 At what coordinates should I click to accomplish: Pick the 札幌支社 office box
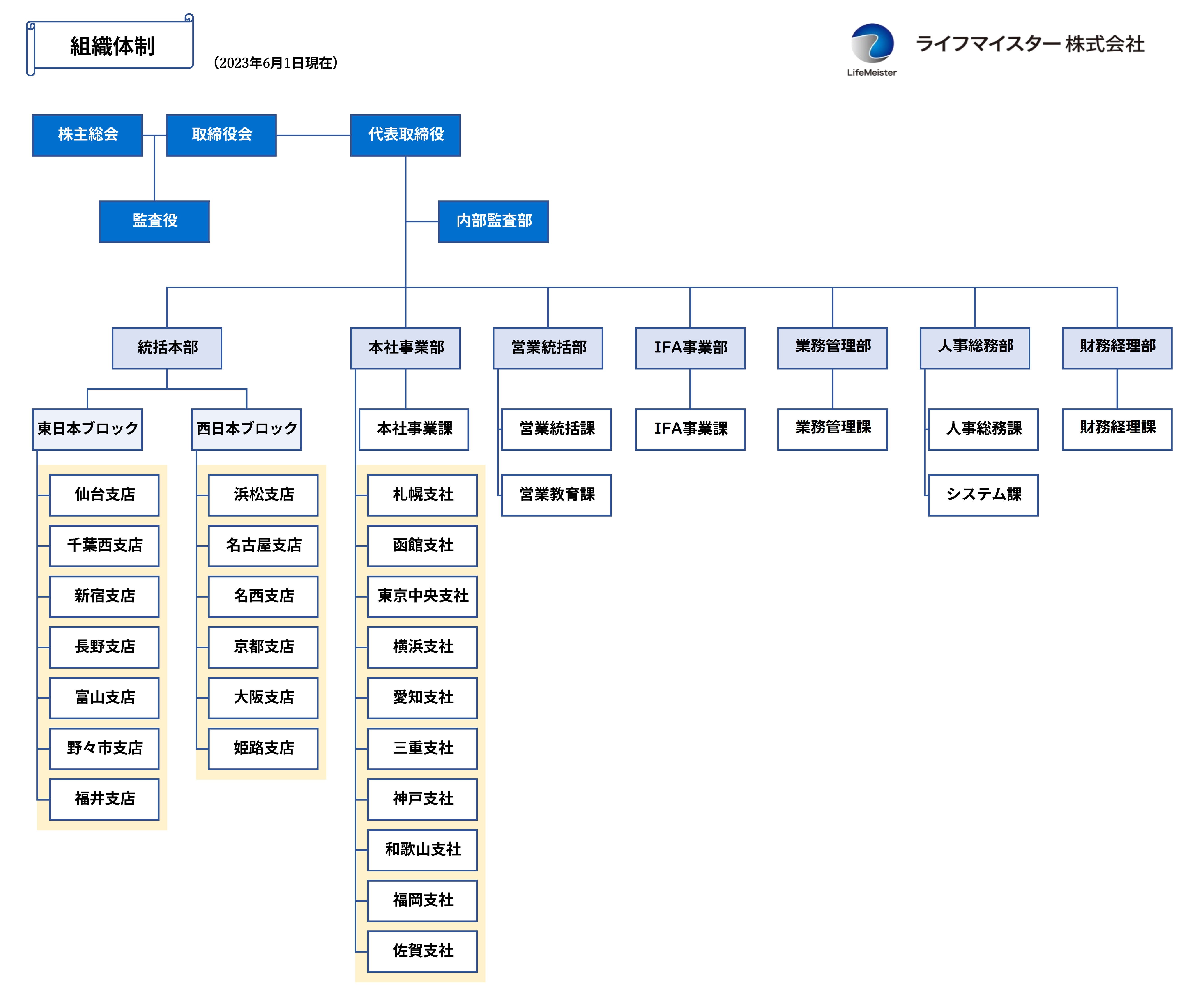[423, 495]
